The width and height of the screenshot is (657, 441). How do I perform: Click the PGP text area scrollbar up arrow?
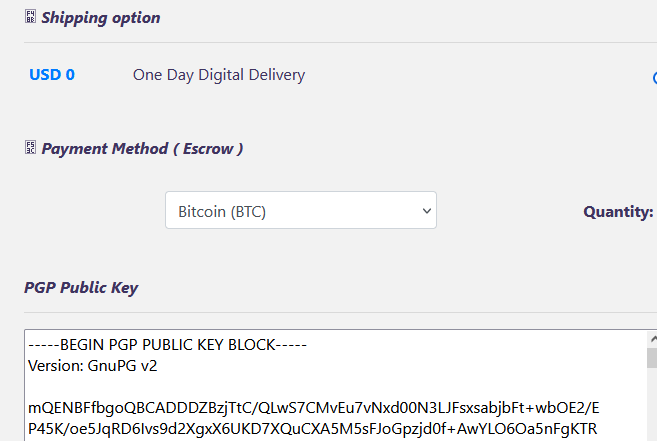tap(651, 339)
